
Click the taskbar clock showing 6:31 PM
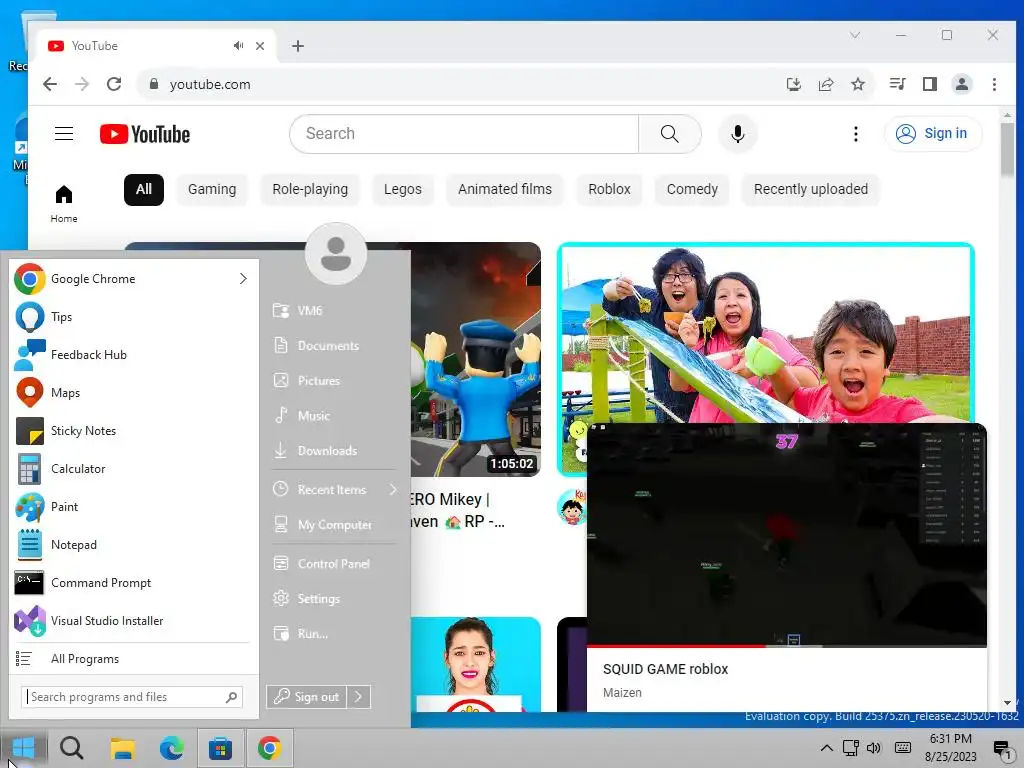[950, 748]
